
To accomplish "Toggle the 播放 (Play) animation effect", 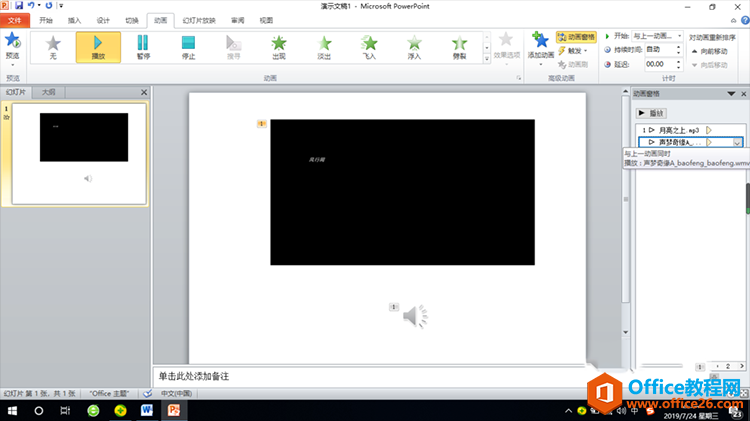I will coord(98,47).
